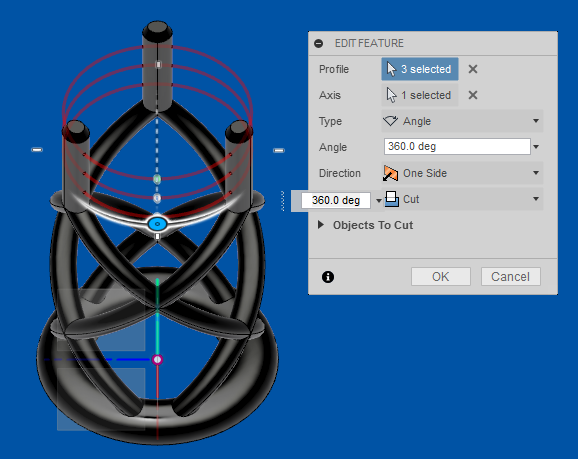Image resolution: width=578 pixels, height=459 pixels.
Task: Open the Operation dropdown set to Cut
Action: (462, 199)
